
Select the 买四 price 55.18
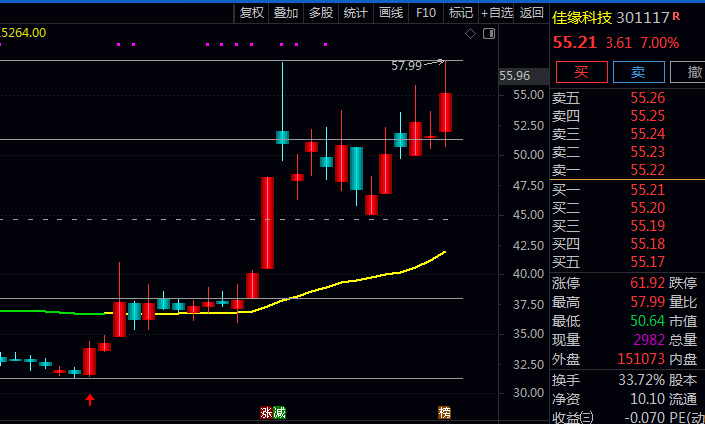647,244
